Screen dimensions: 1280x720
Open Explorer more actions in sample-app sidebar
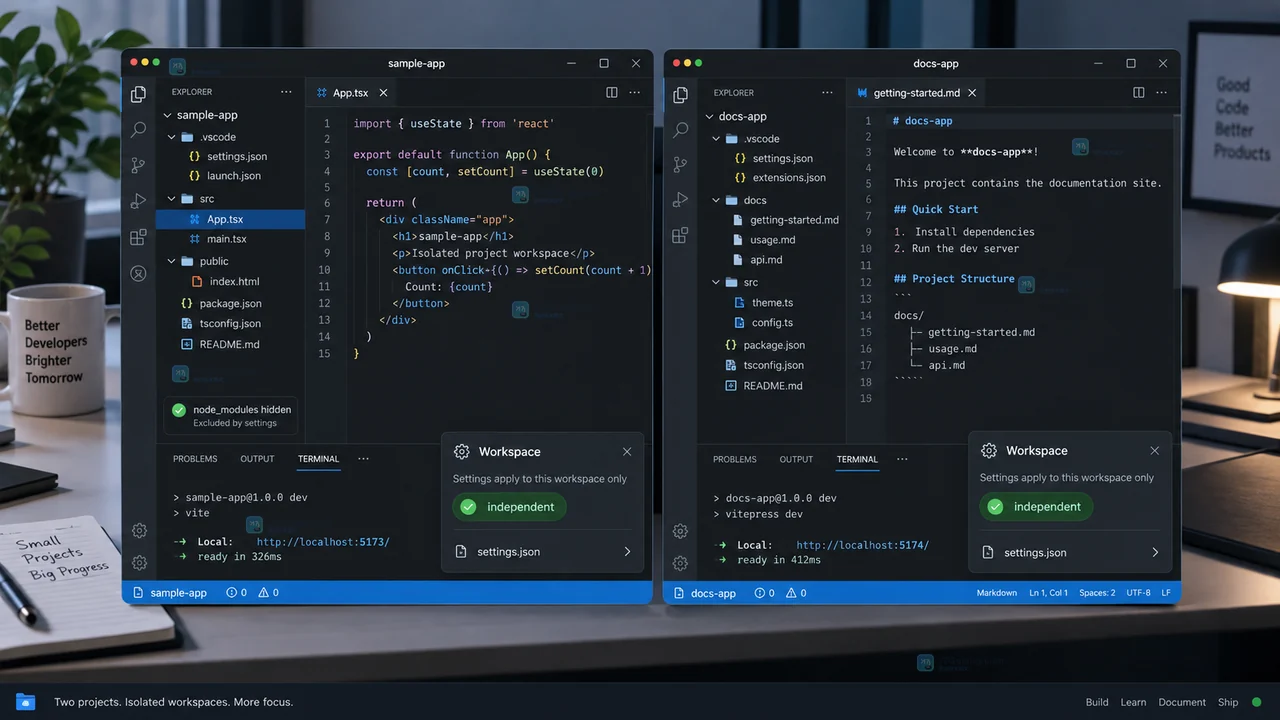point(286,92)
